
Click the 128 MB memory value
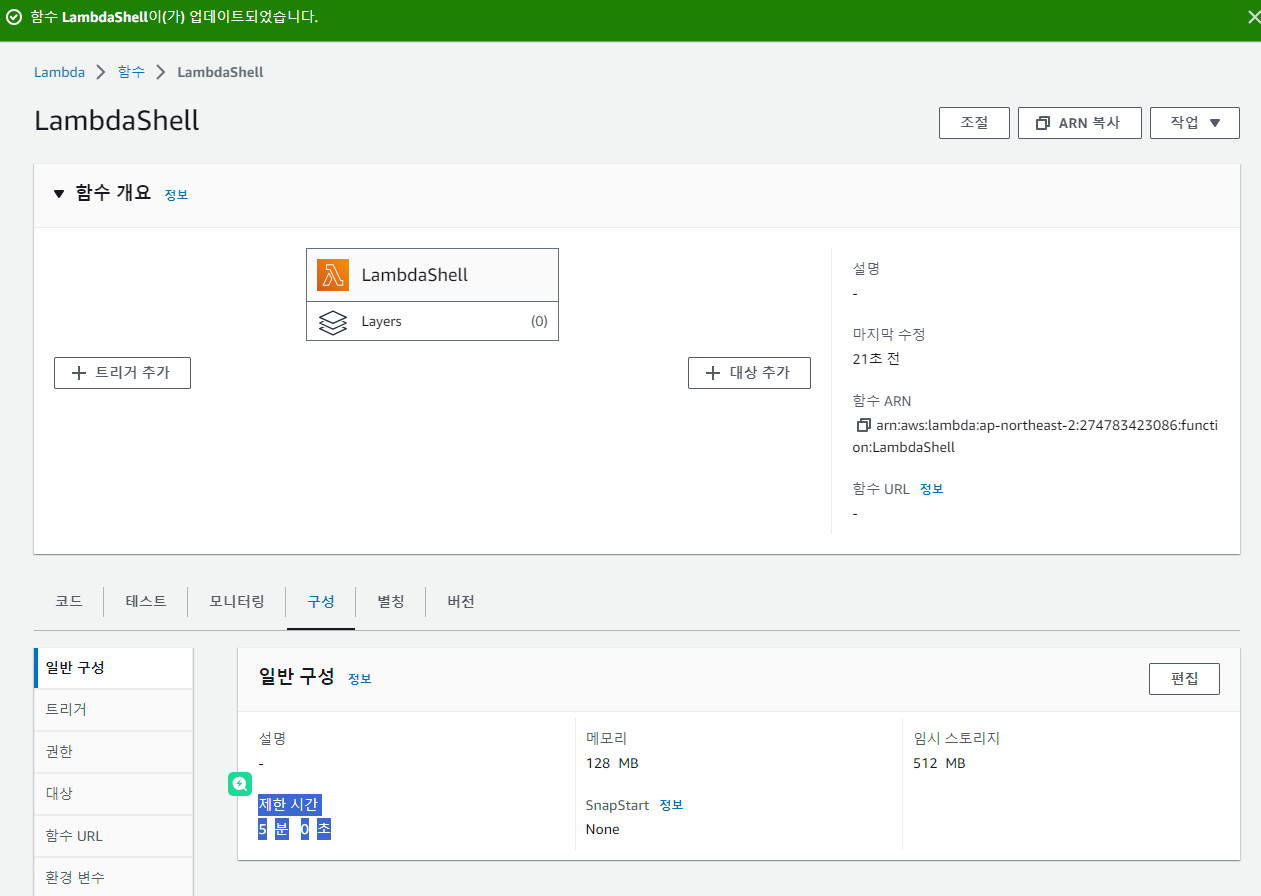(612, 763)
